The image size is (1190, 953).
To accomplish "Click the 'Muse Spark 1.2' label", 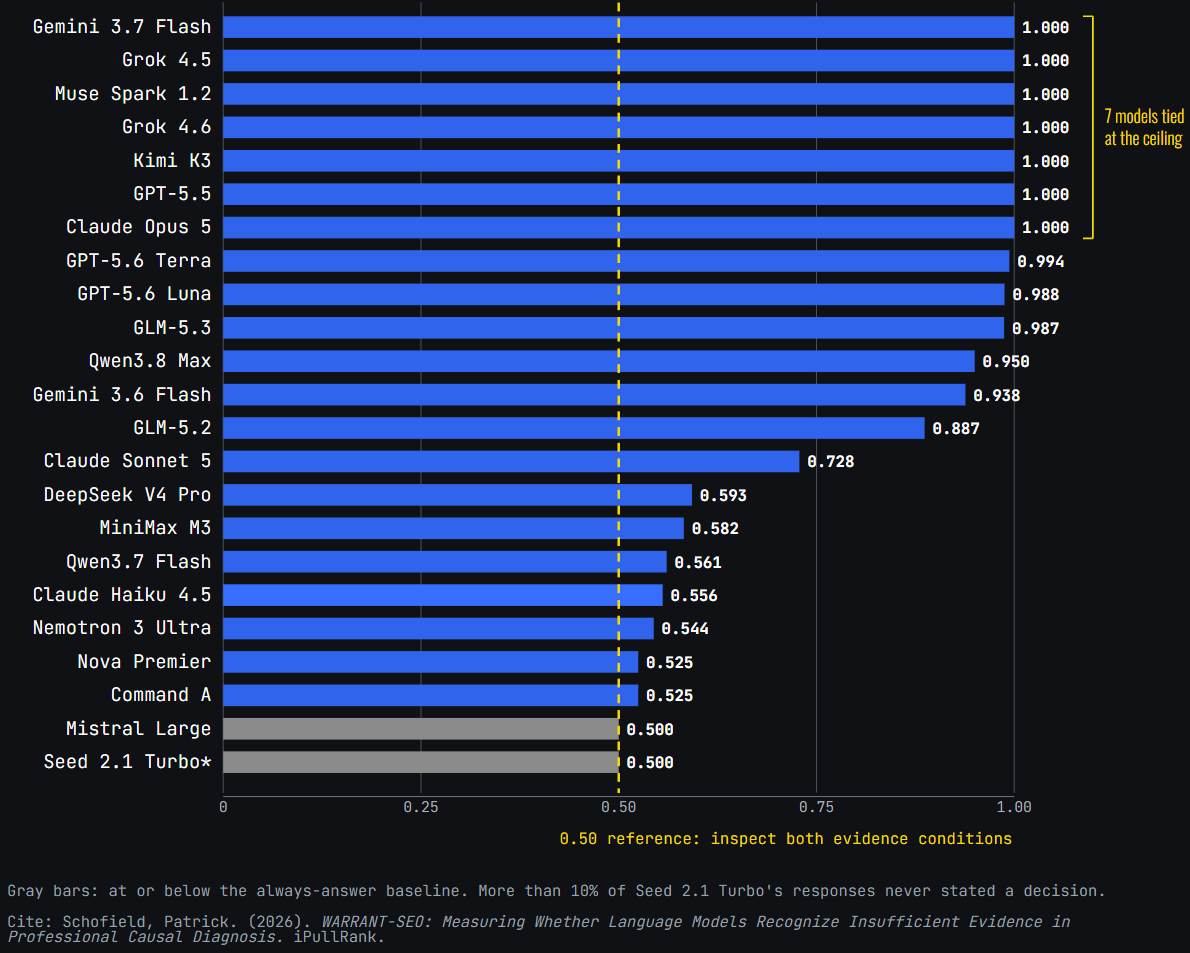I will [x=133, y=93].
